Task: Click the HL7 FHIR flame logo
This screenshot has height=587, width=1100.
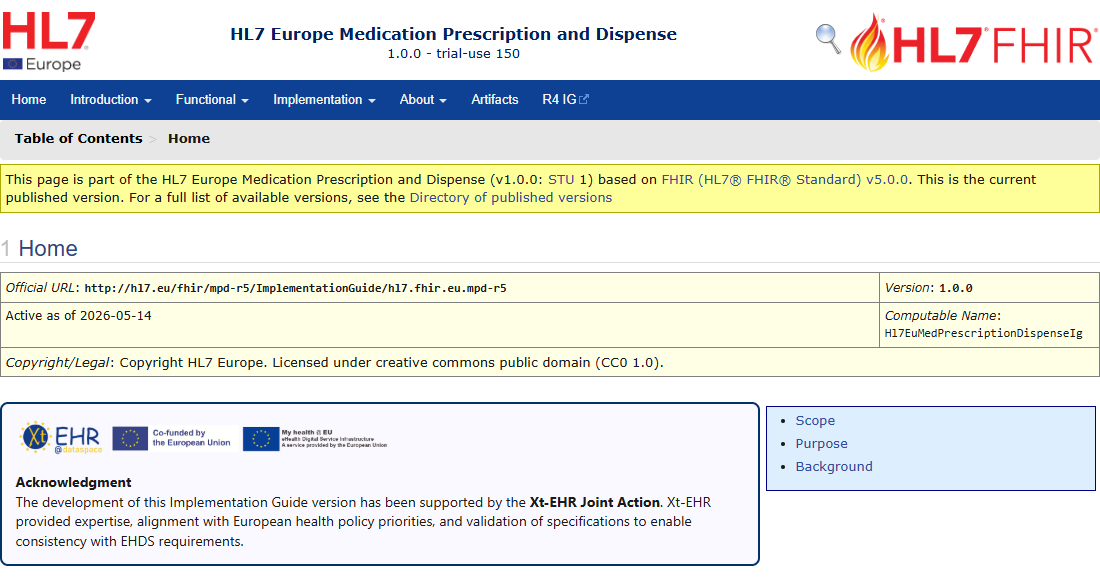Action: pos(974,42)
